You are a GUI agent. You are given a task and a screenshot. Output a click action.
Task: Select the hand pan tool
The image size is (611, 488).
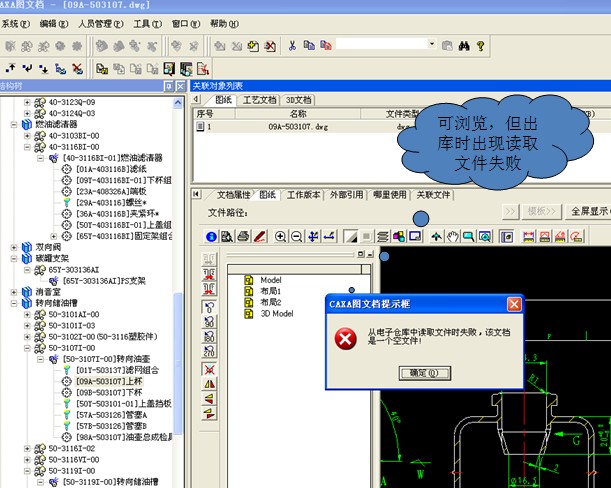click(x=452, y=237)
